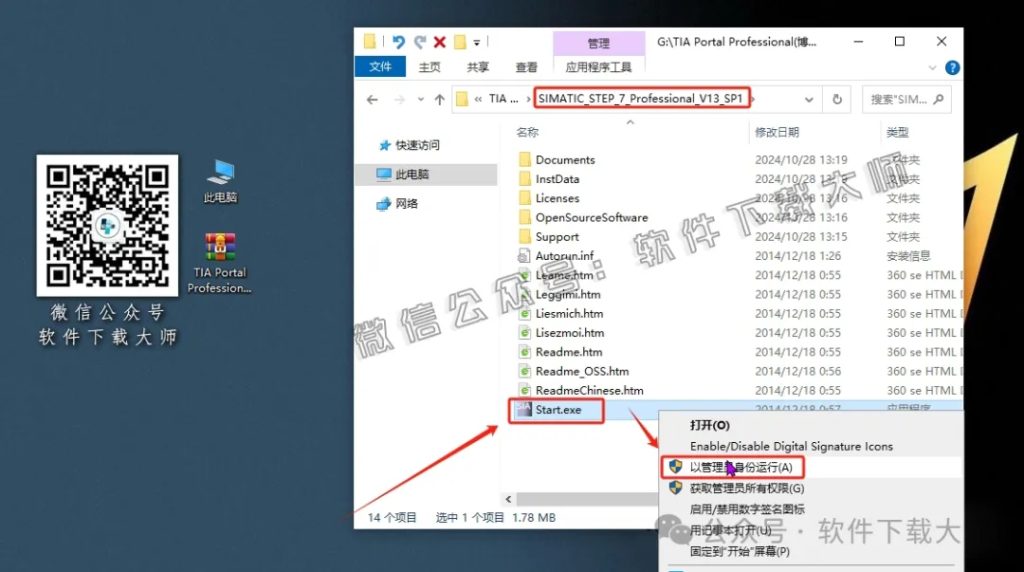Open the 应用程序工具 tab

tap(598, 67)
